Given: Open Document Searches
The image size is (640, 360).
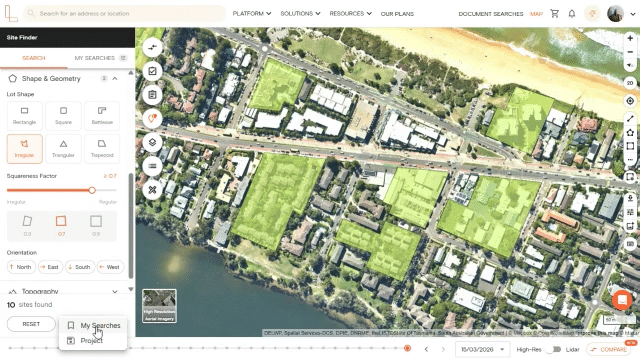Looking at the screenshot, I should pyautogui.click(x=491, y=14).
